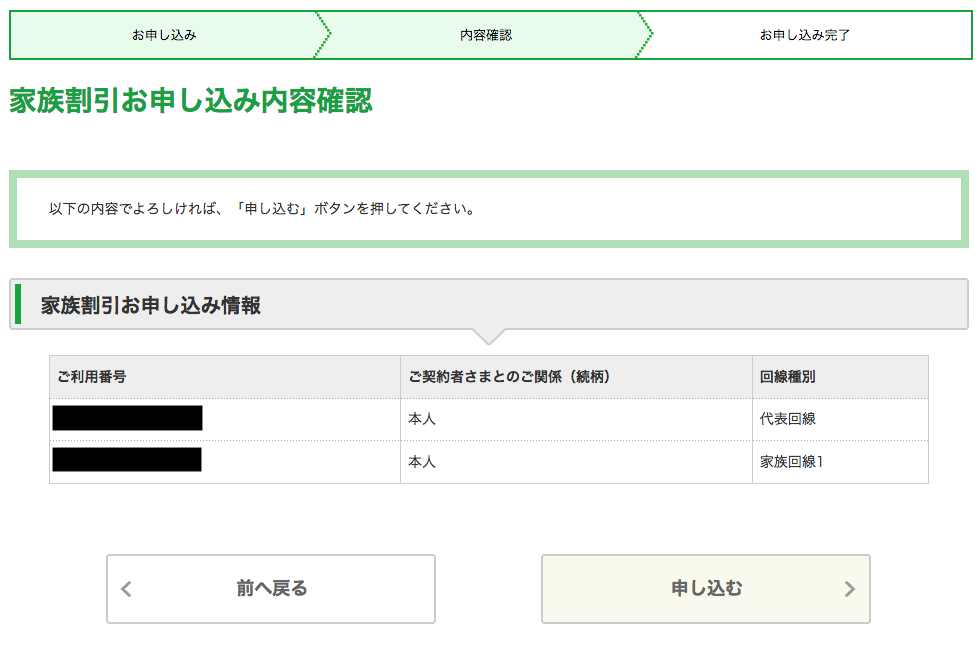
Task: Click the ご利用番号 column header
Action: click(x=225, y=377)
